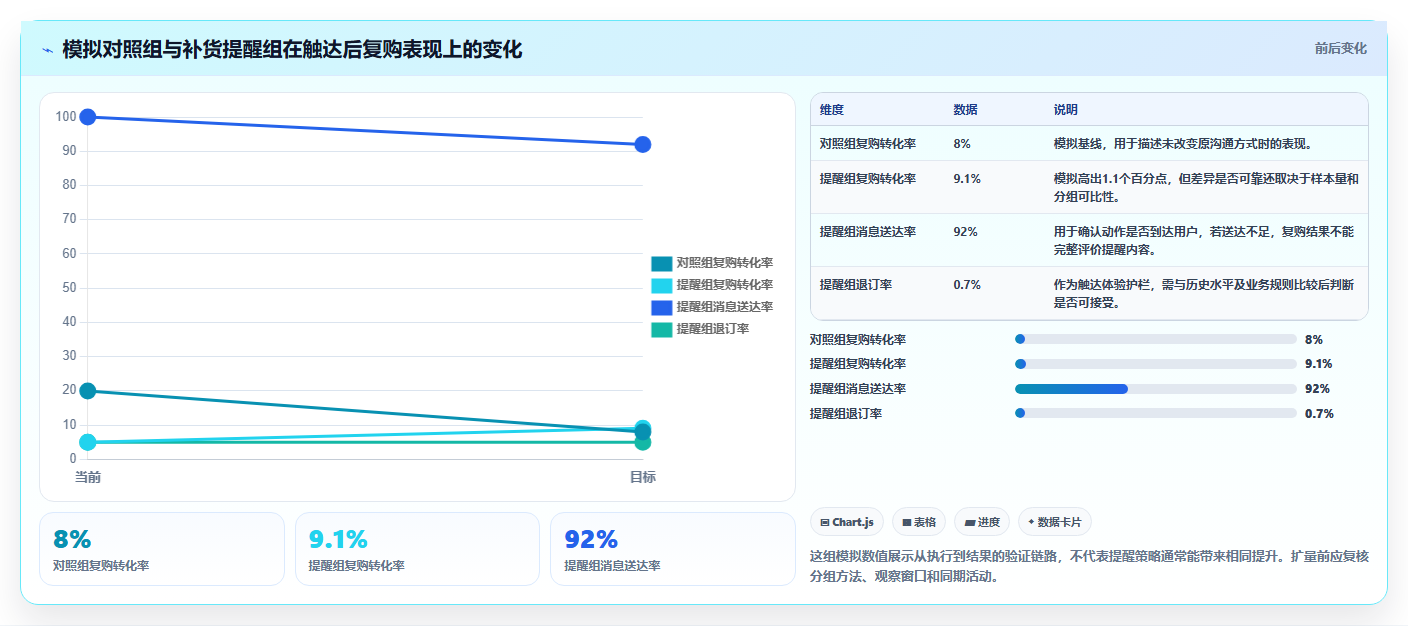Click the 提醒组退订率 progress bar

pos(1155,413)
